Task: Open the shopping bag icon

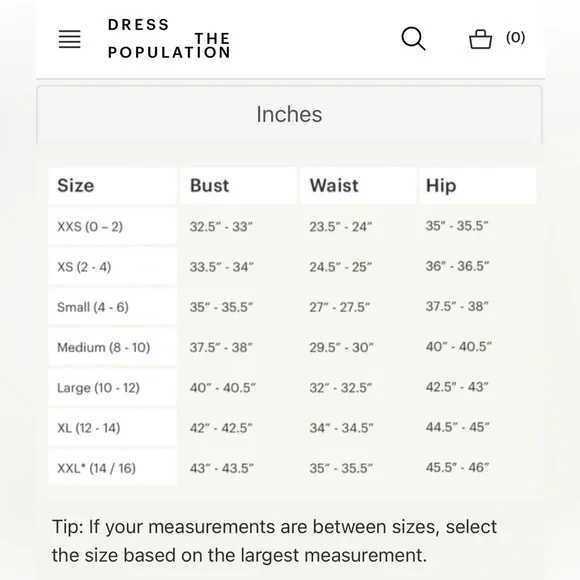Action: click(480, 39)
